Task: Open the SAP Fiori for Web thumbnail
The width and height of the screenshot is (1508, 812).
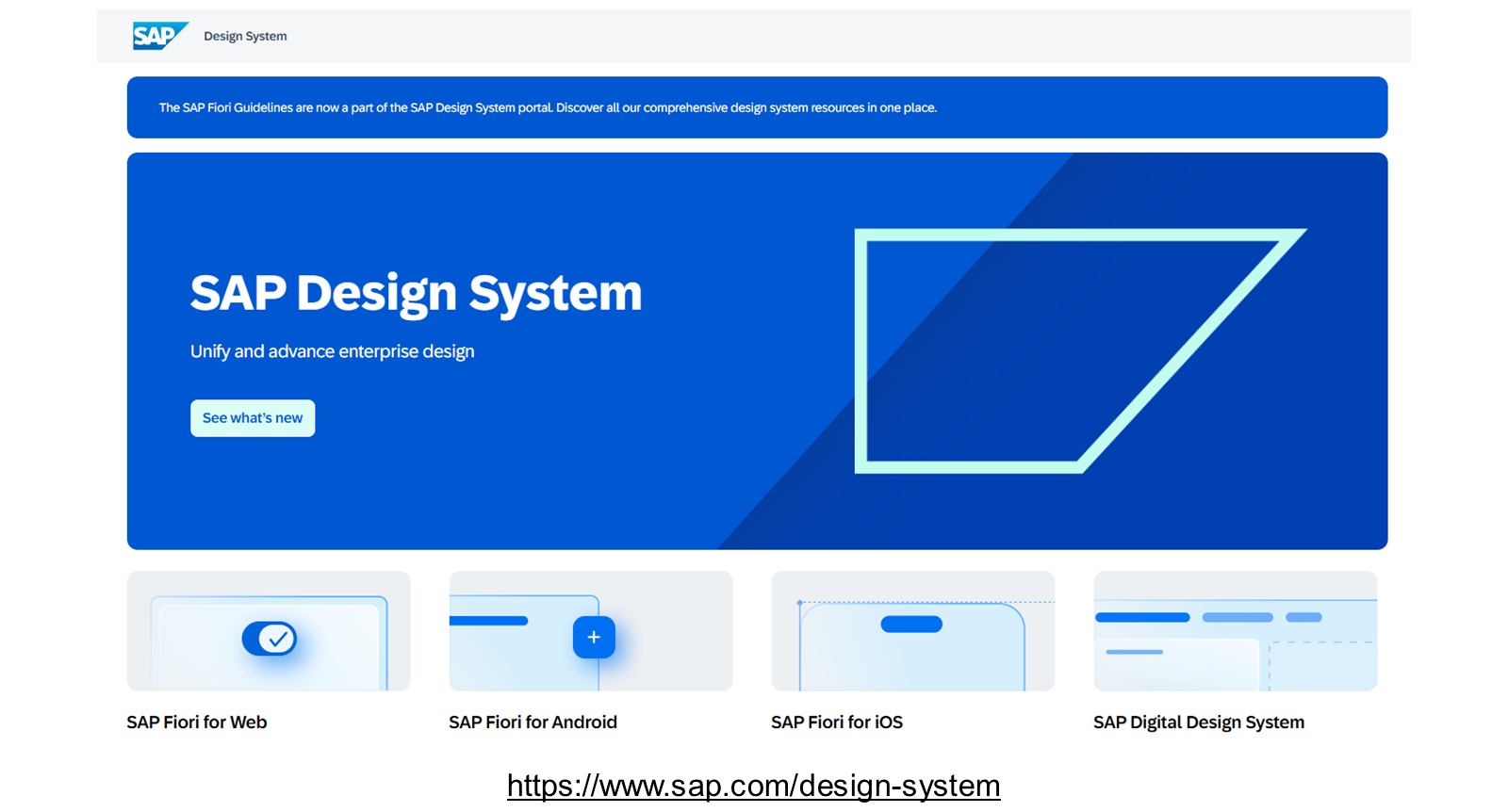Action: [269, 631]
